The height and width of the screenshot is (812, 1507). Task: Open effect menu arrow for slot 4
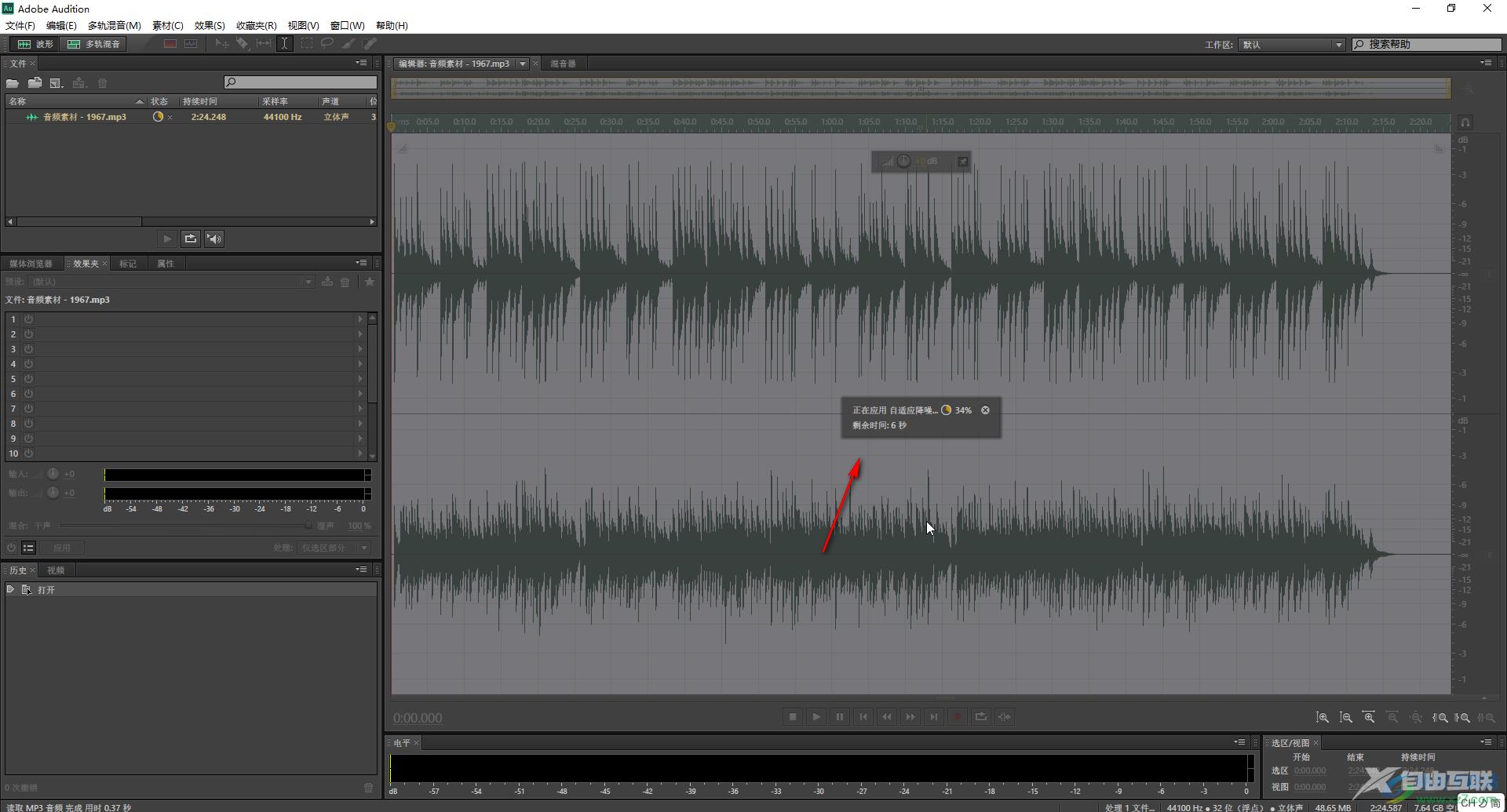pos(360,364)
